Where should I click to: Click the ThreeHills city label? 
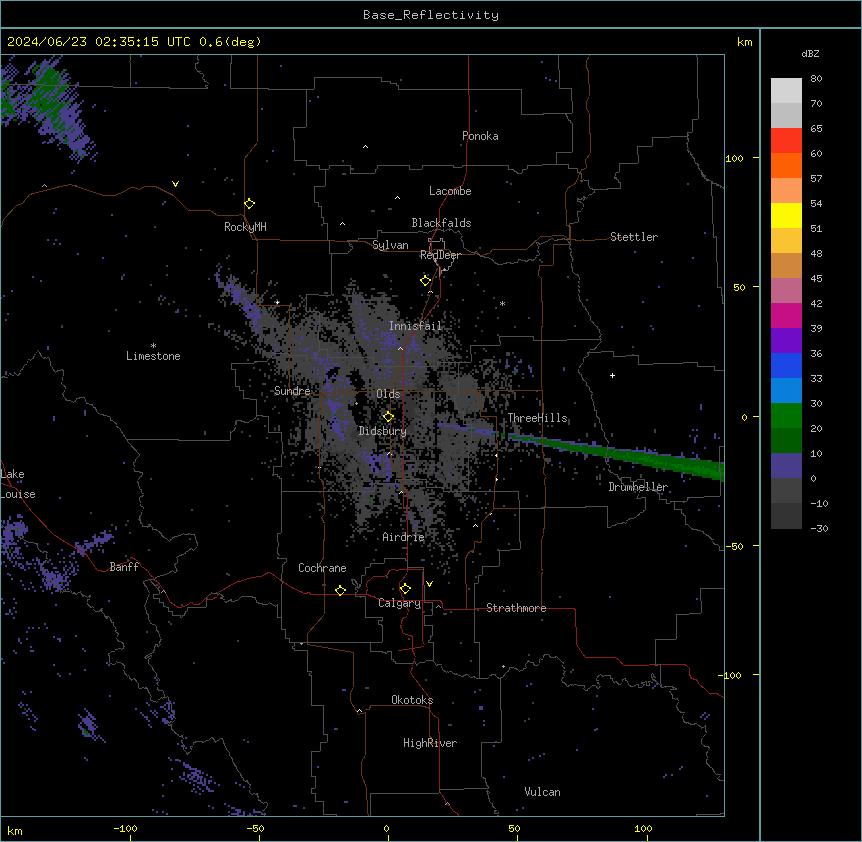(537, 418)
